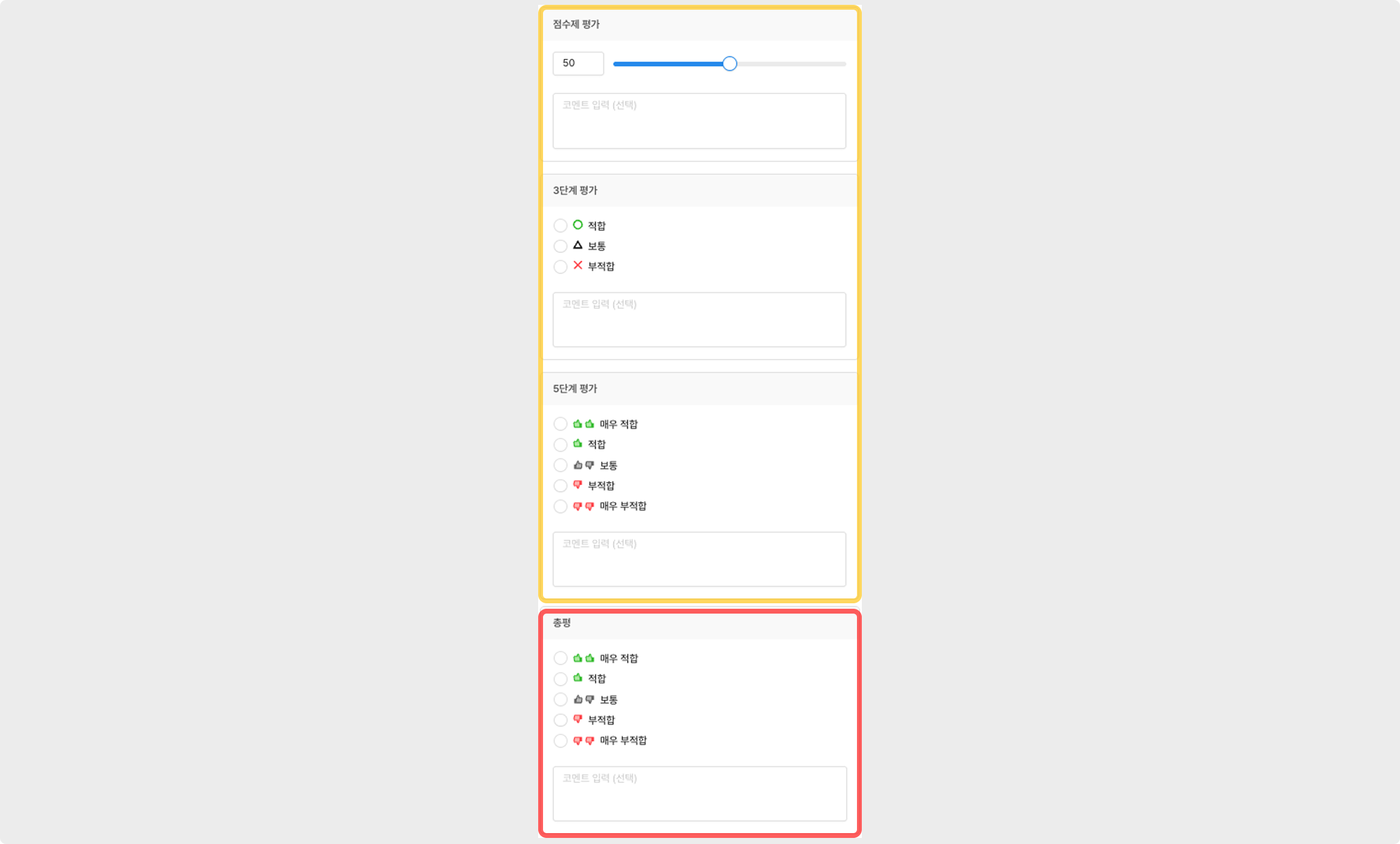
Task: Focus the comment box under 총평
Action: pos(700,794)
